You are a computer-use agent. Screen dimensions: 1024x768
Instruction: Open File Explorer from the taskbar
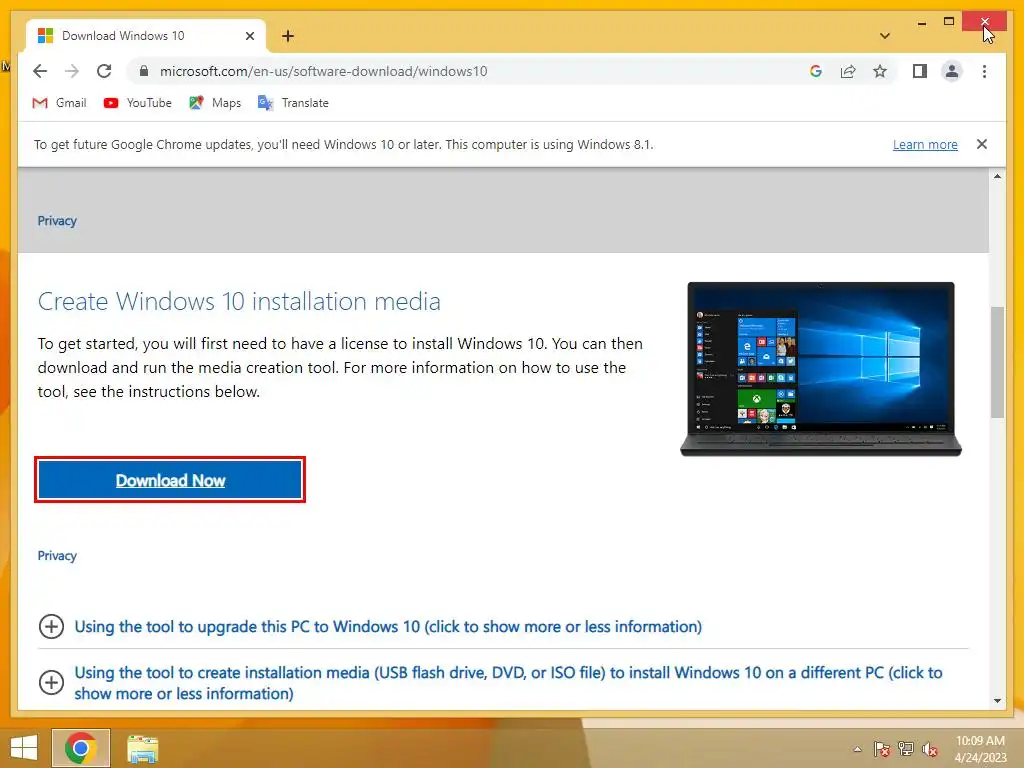pos(142,748)
